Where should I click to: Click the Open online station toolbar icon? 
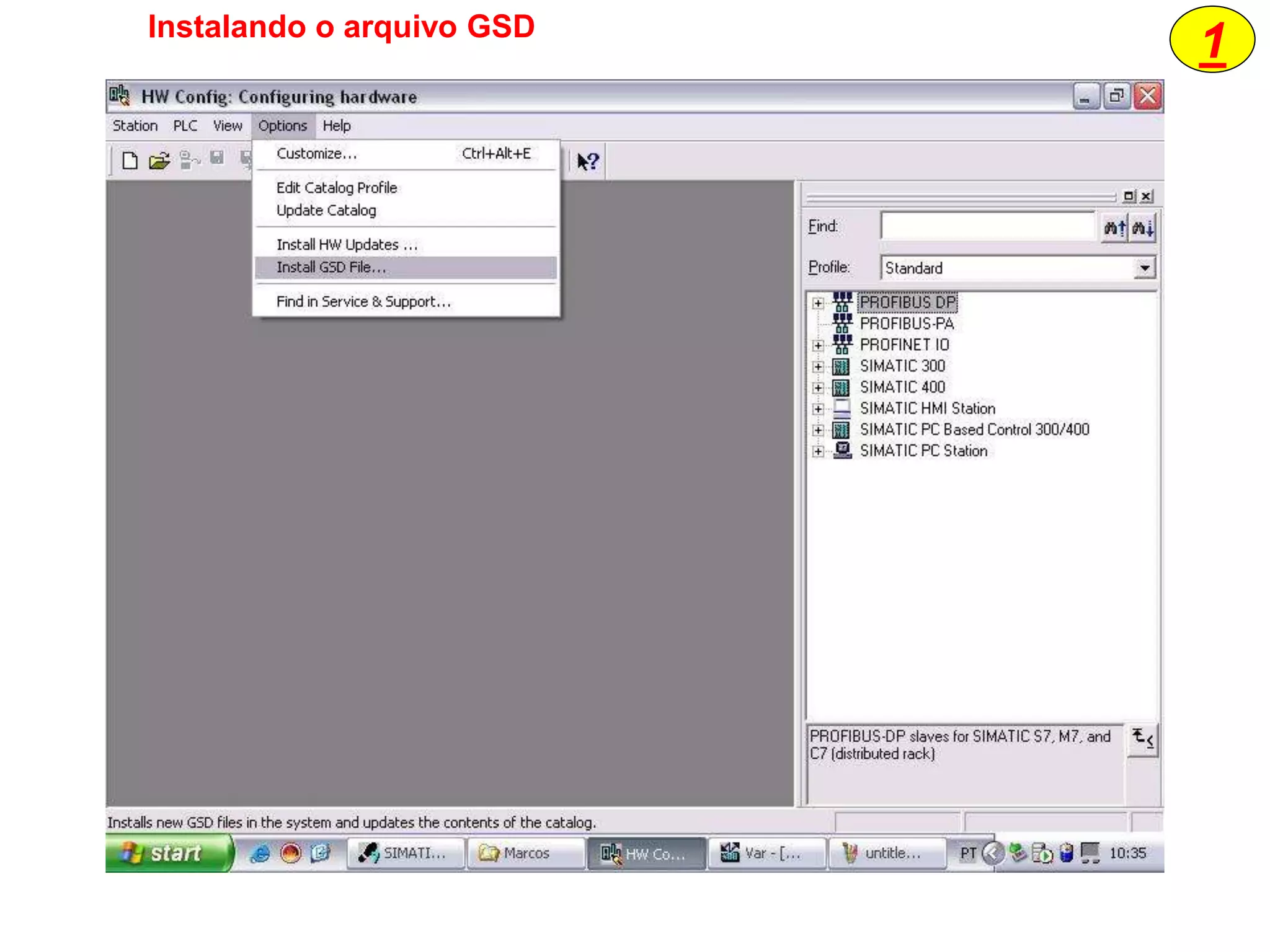189,161
